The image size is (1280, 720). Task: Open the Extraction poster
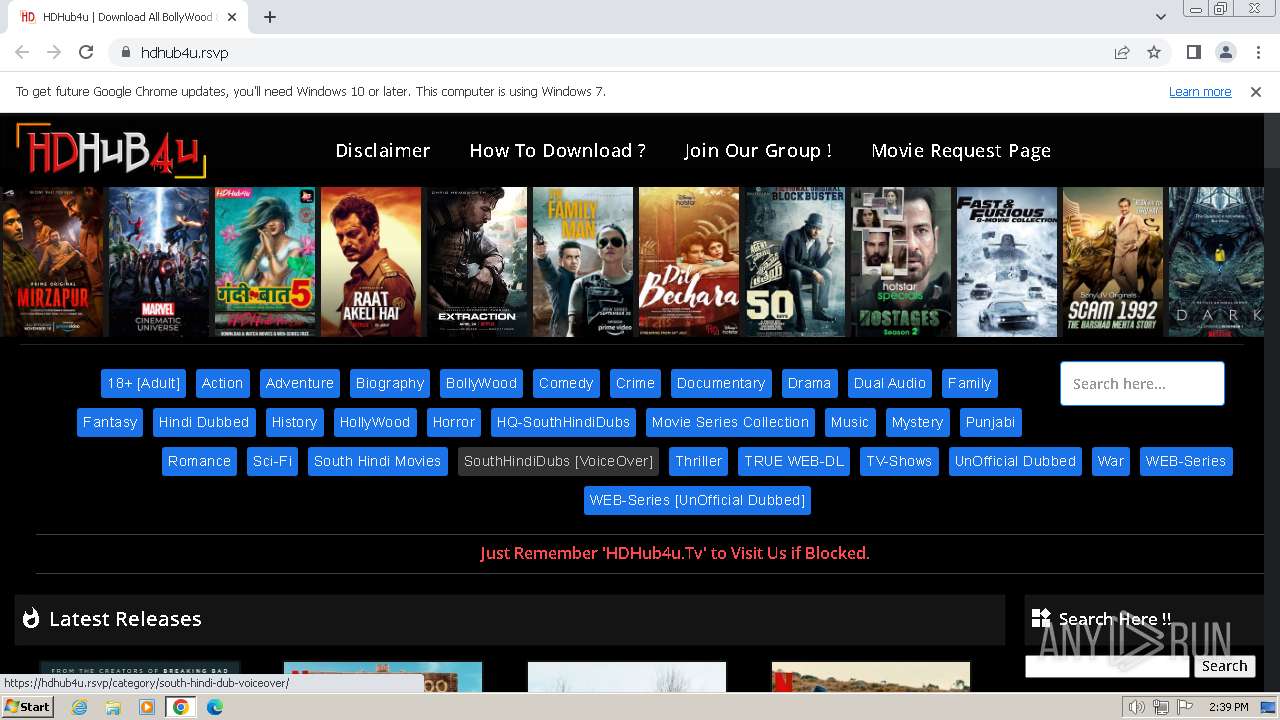point(476,262)
